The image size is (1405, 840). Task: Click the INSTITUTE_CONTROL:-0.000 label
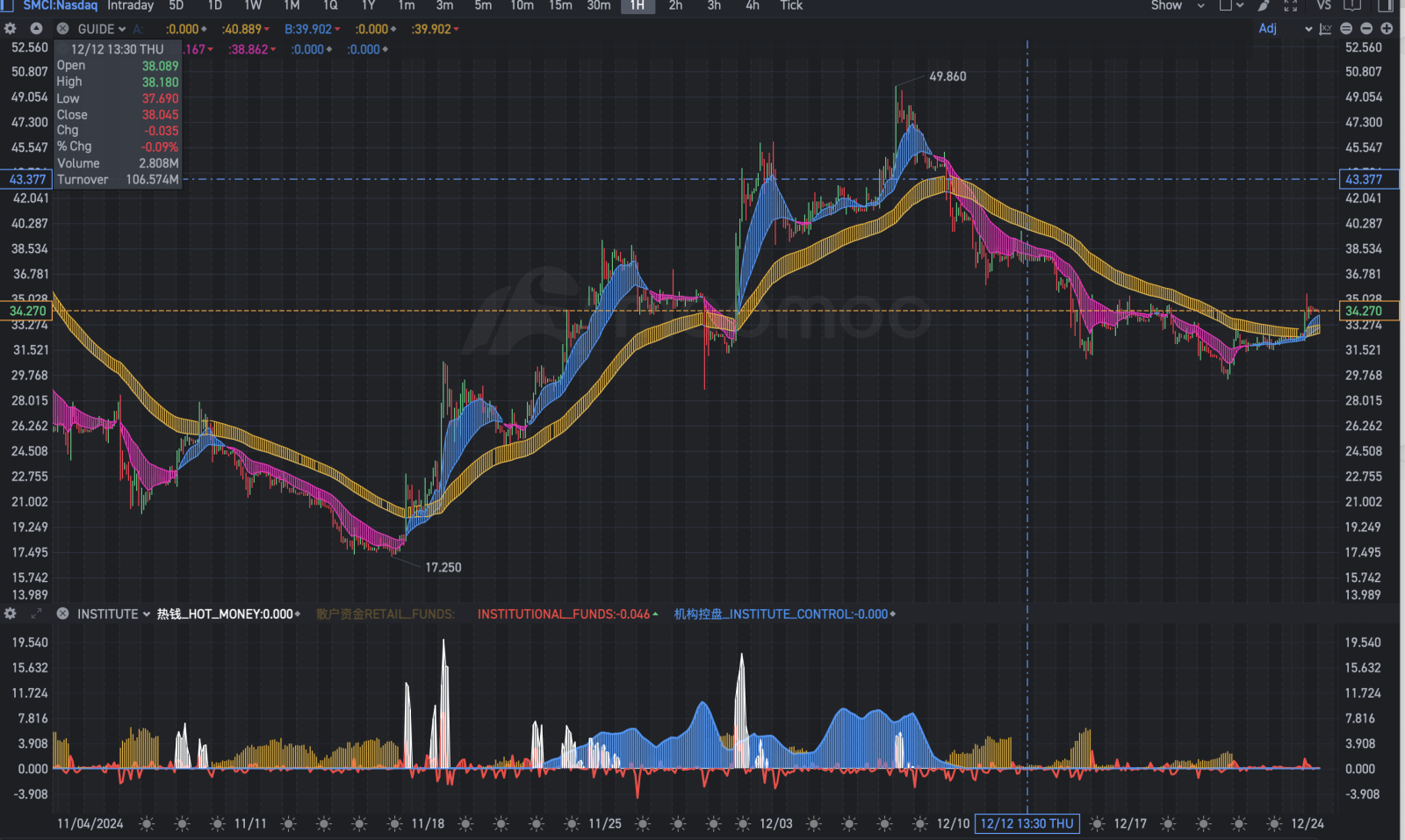(x=781, y=614)
